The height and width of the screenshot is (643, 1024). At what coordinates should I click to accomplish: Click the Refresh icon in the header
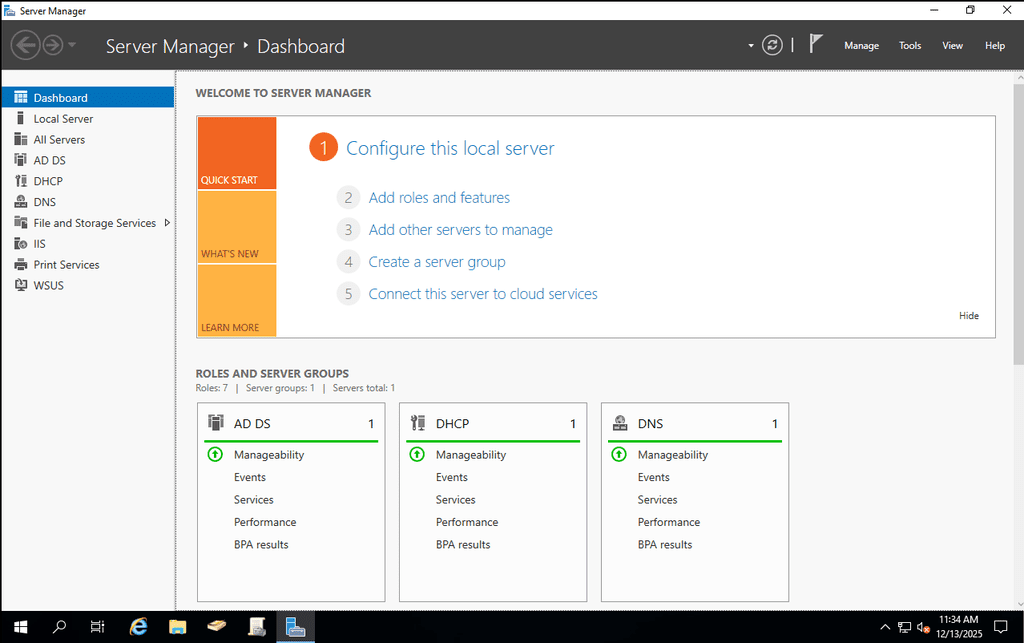[x=772, y=45]
